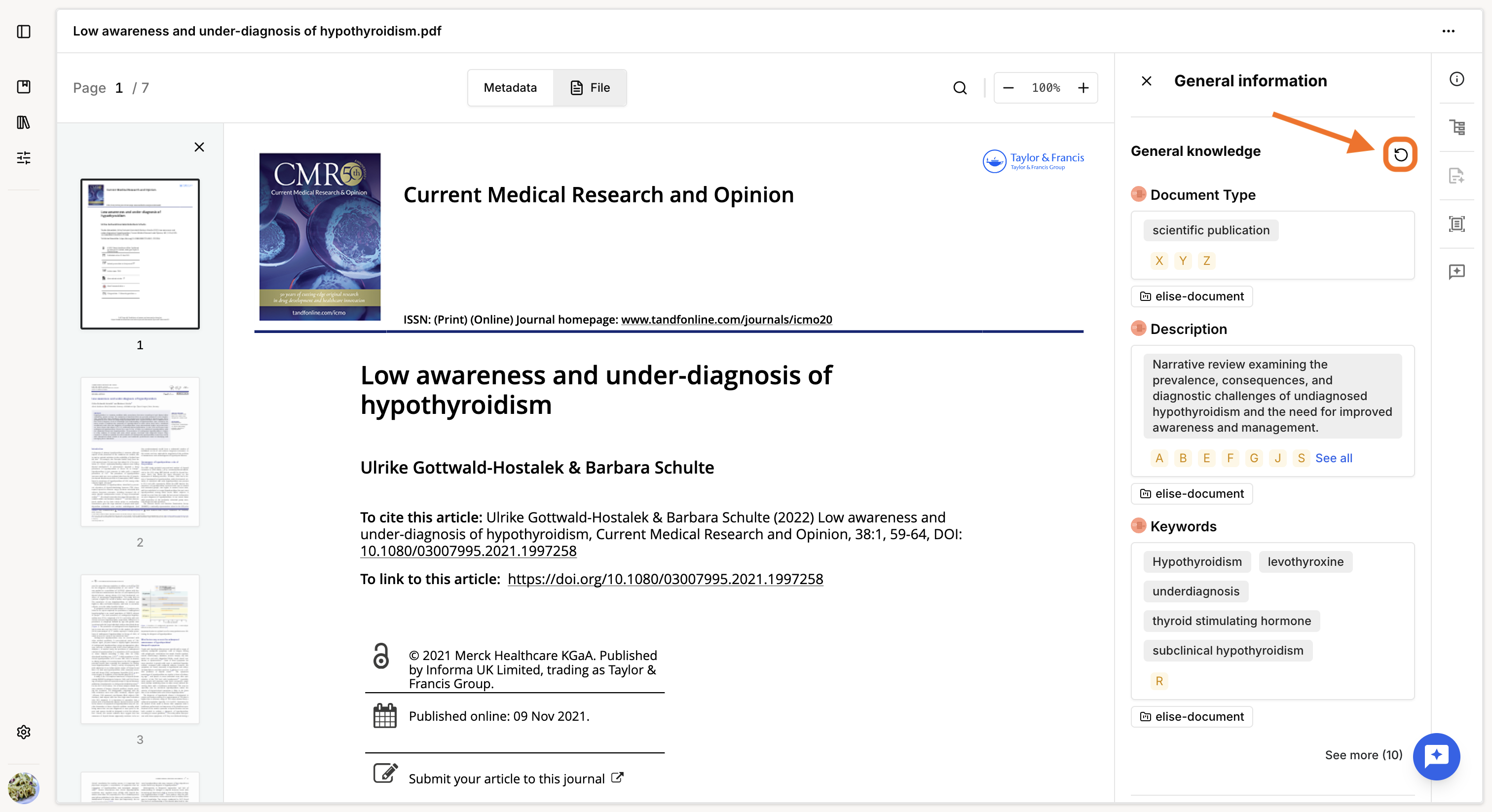This screenshot has height=812, width=1492.
Task: Click elise-document chip under Keywords
Action: click(1192, 717)
